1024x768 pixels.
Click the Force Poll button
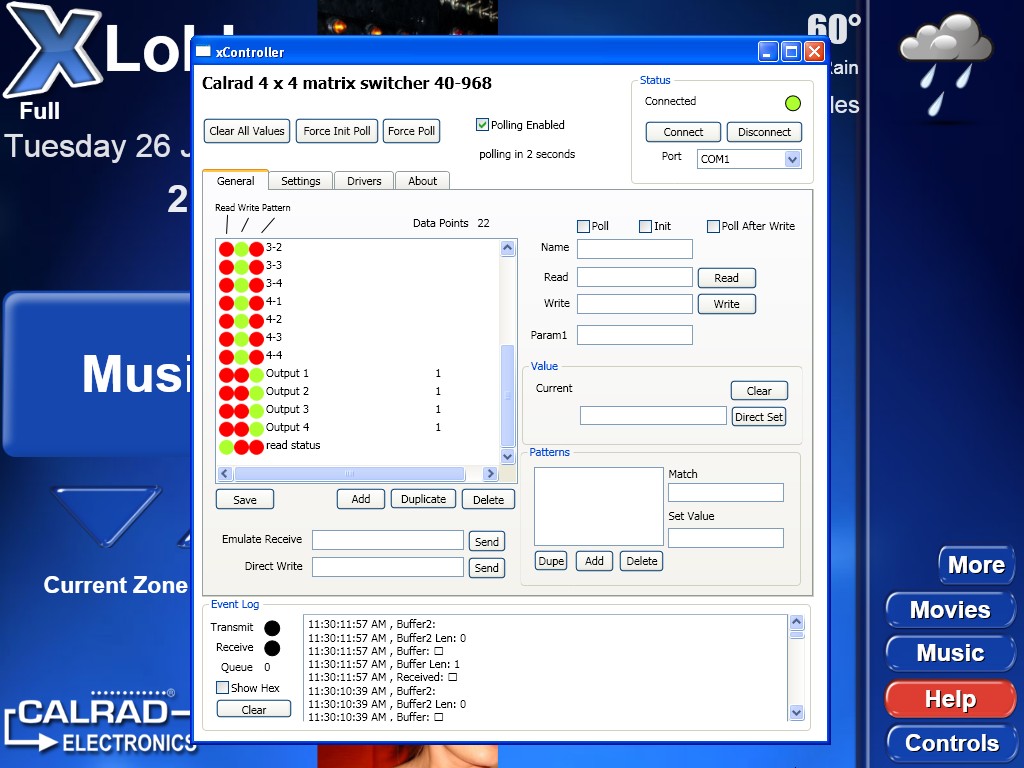pos(411,131)
